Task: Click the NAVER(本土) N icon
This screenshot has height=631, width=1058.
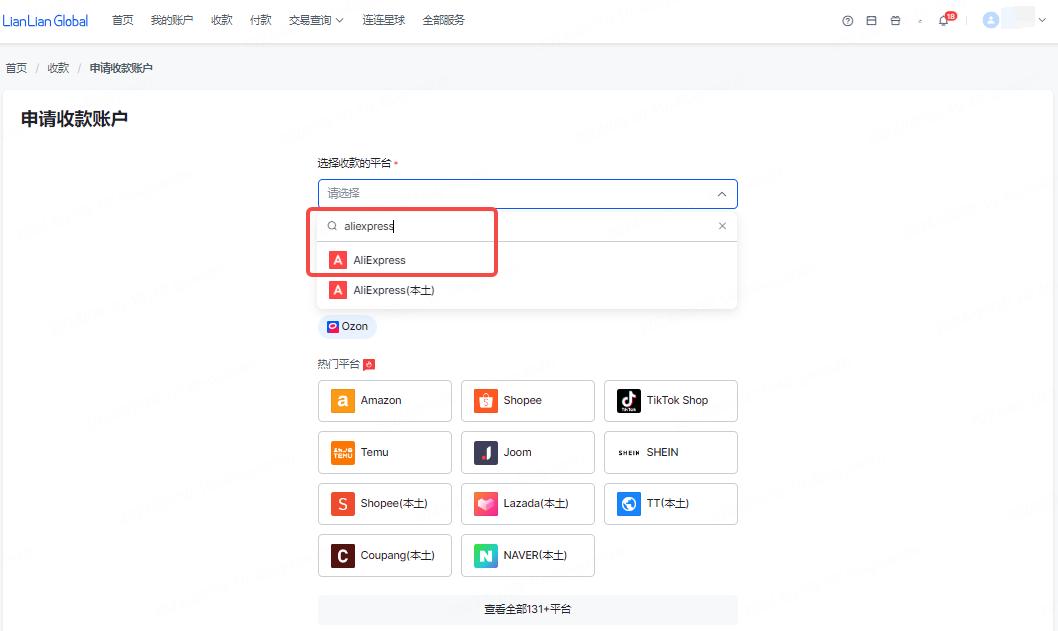Action: pos(486,556)
